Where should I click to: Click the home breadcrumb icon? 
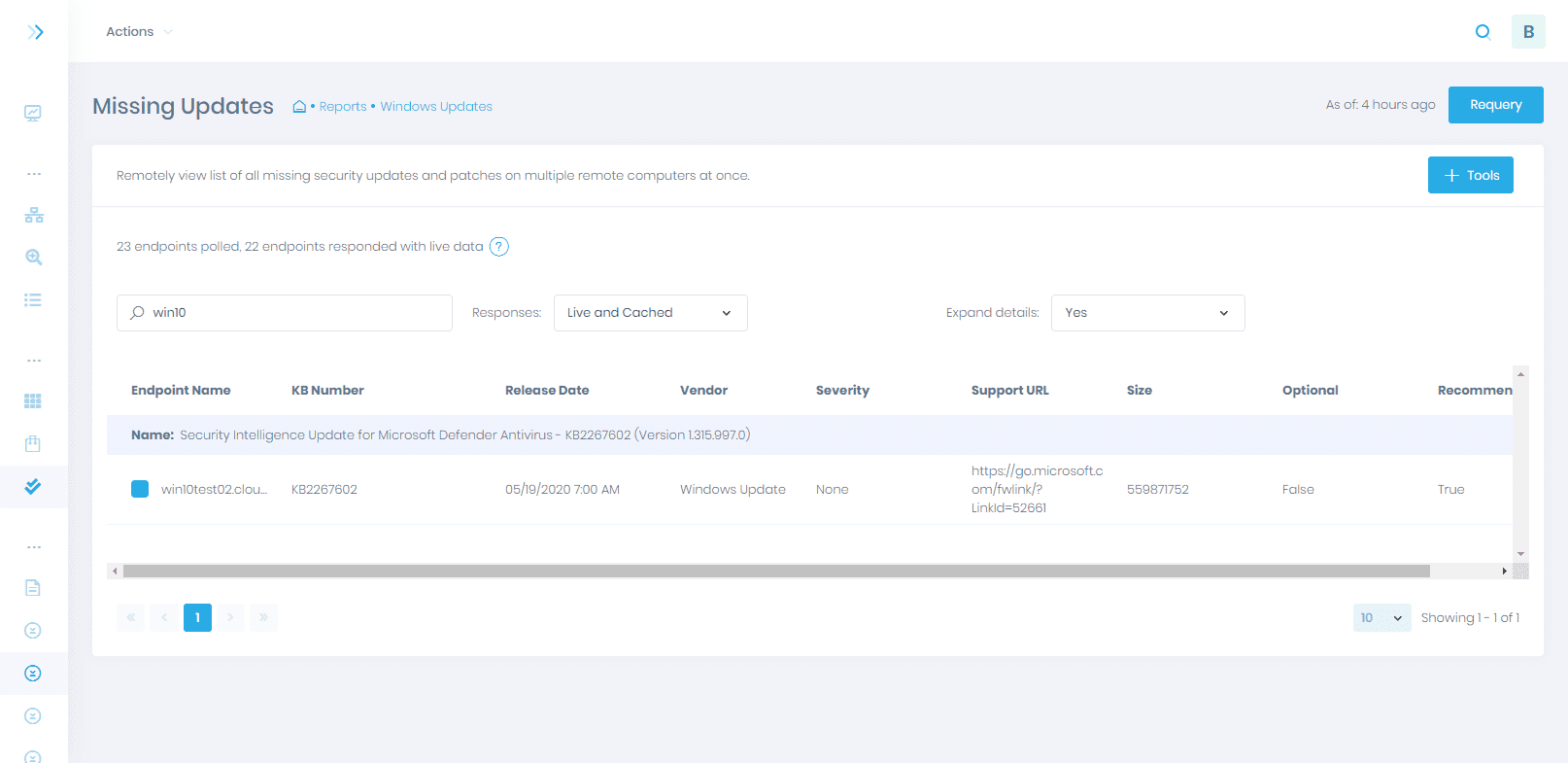(x=299, y=107)
